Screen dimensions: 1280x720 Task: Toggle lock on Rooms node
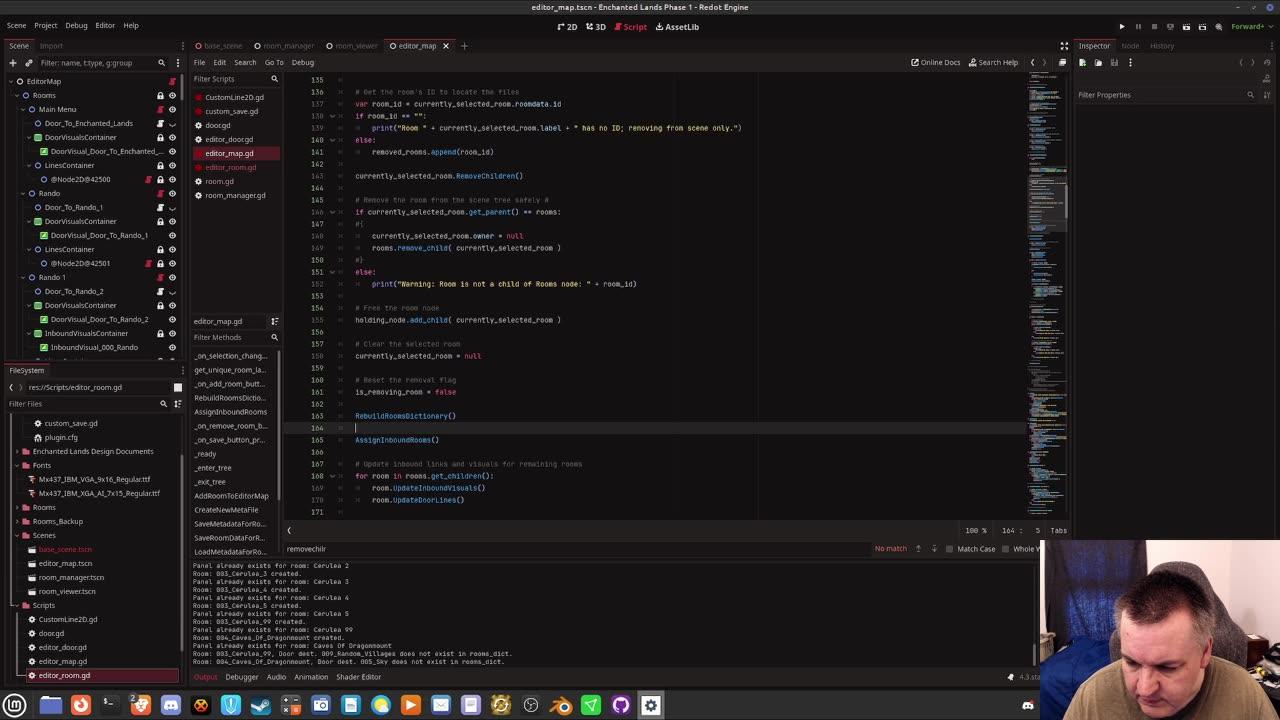point(160,95)
